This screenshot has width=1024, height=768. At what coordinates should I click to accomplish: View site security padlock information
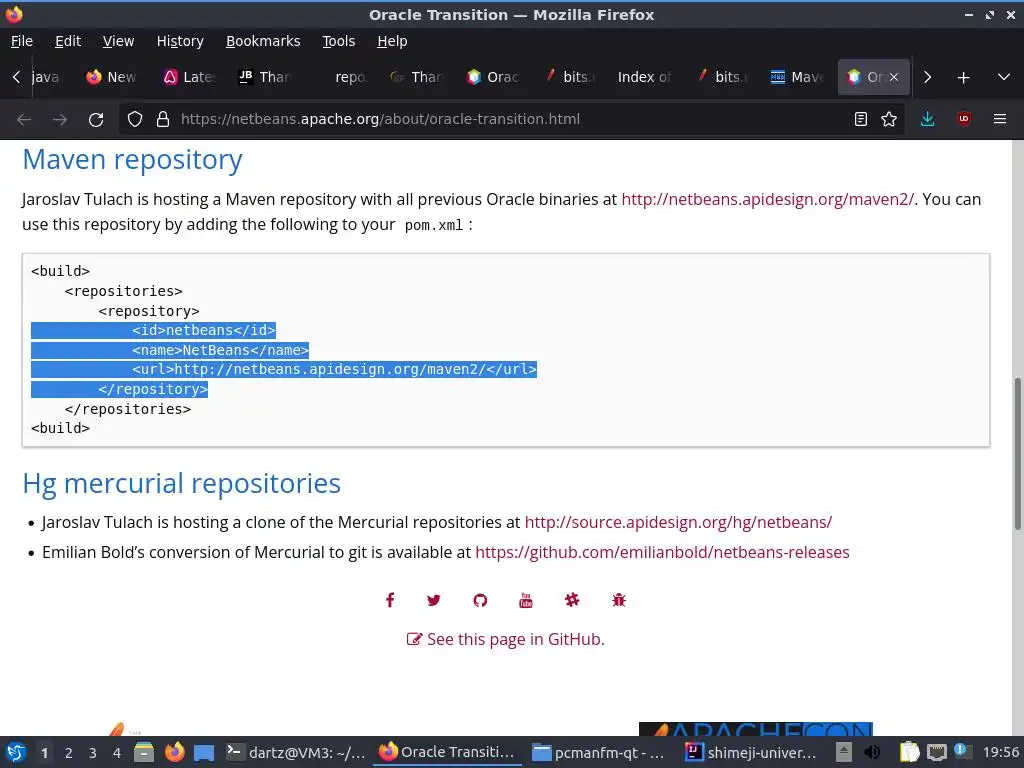(x=163, y=120)
